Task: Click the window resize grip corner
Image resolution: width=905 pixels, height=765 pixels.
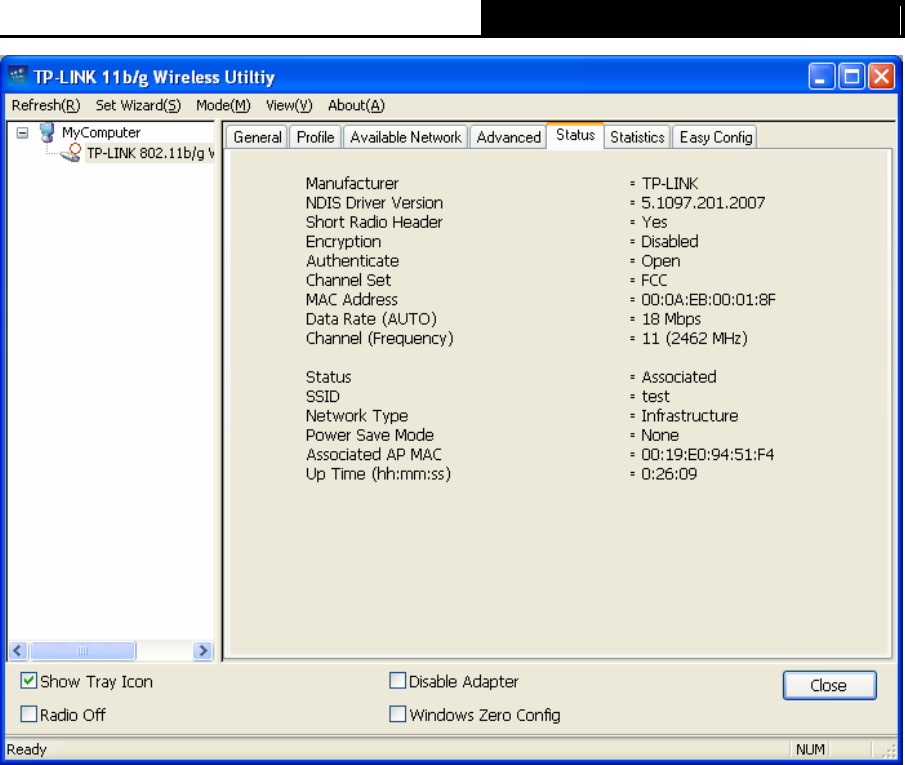Action: coord(888,751)
